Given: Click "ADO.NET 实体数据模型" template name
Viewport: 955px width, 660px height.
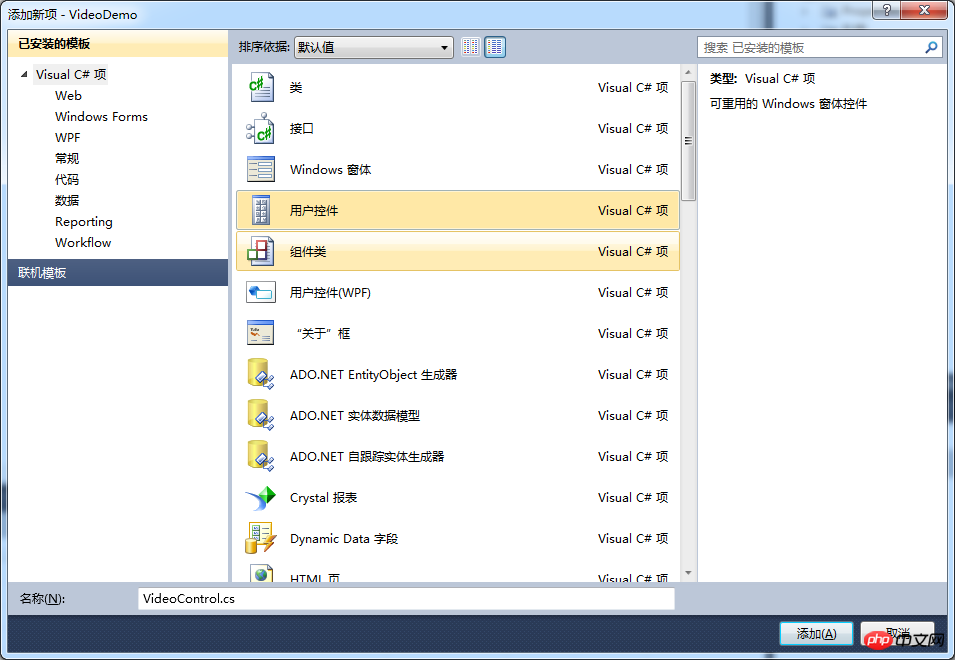Looking at the screenshot, I should click(x=355, y=415).
